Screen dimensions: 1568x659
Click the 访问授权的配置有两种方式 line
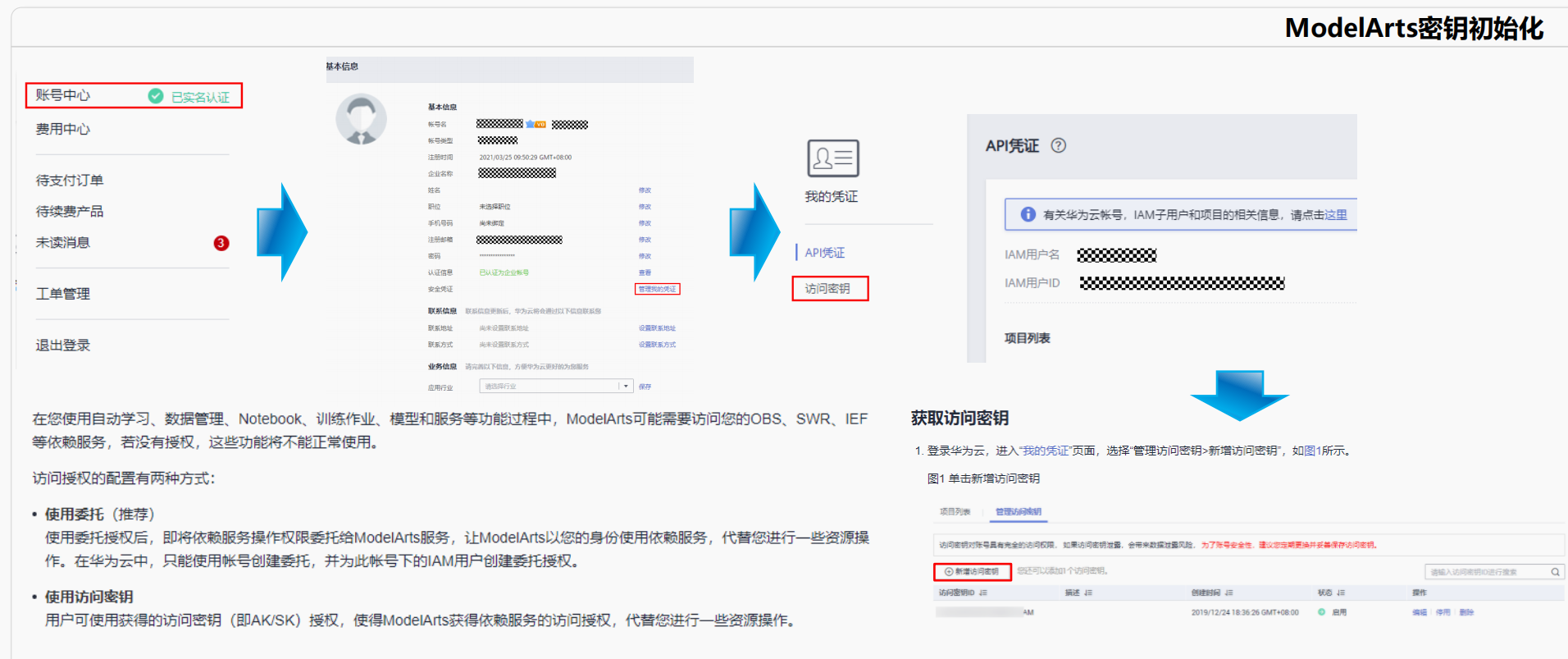[124, 478]
